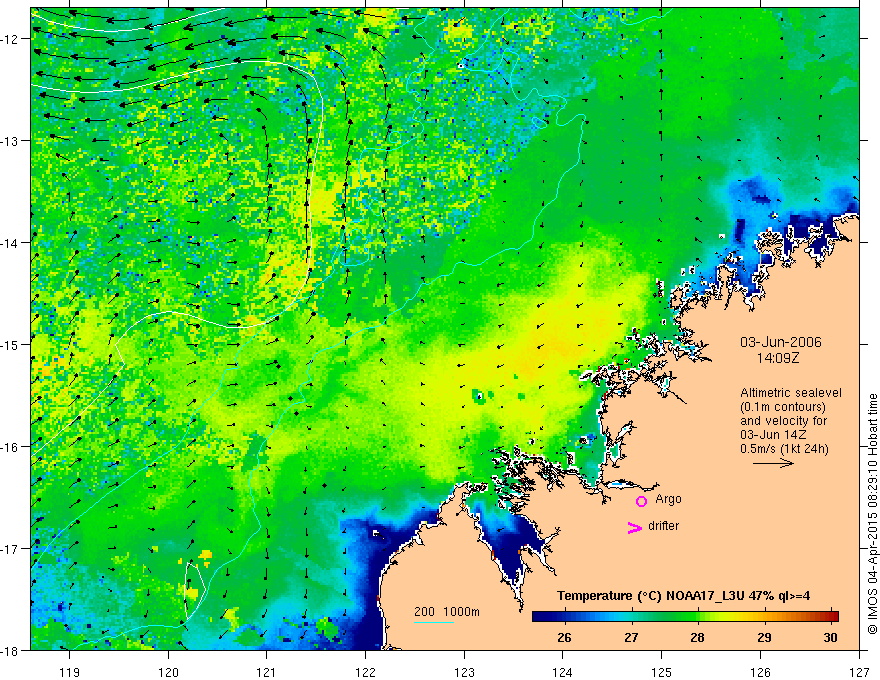Click the longitude axis label '119'
This screenshot has height=680, width=880.
coord(70,673)
